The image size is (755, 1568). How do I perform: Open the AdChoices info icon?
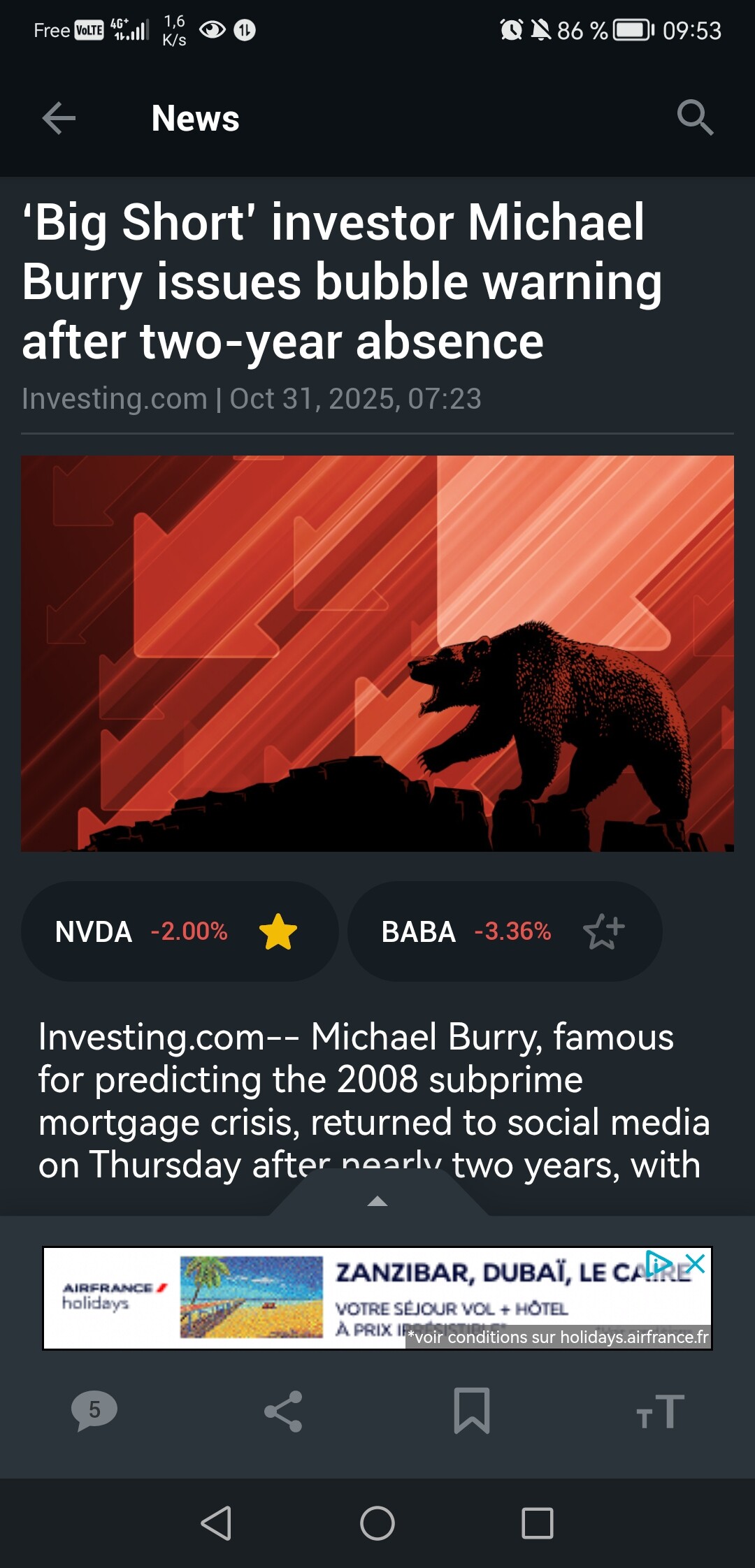(659, 1263)
